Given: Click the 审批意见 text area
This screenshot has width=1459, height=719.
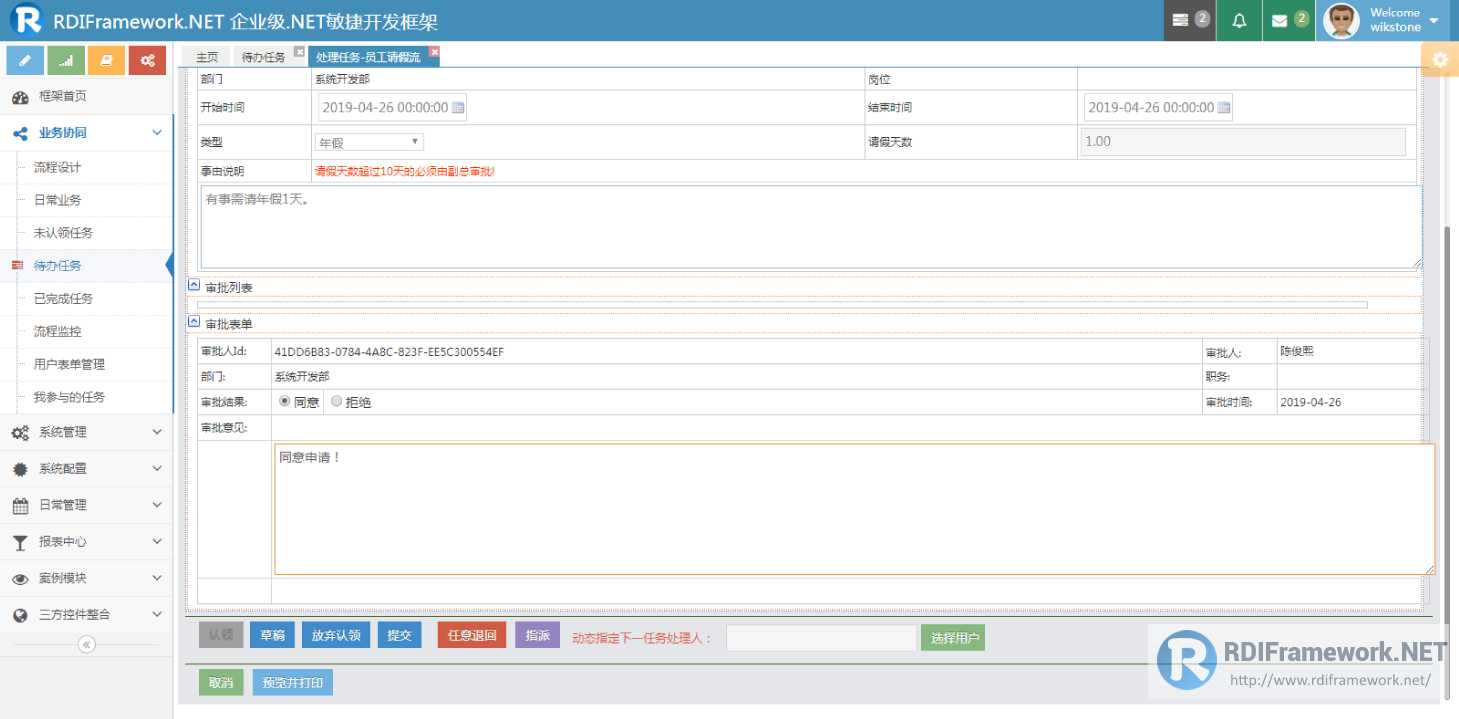Looking at the screenshot, I should click(854, 509).
